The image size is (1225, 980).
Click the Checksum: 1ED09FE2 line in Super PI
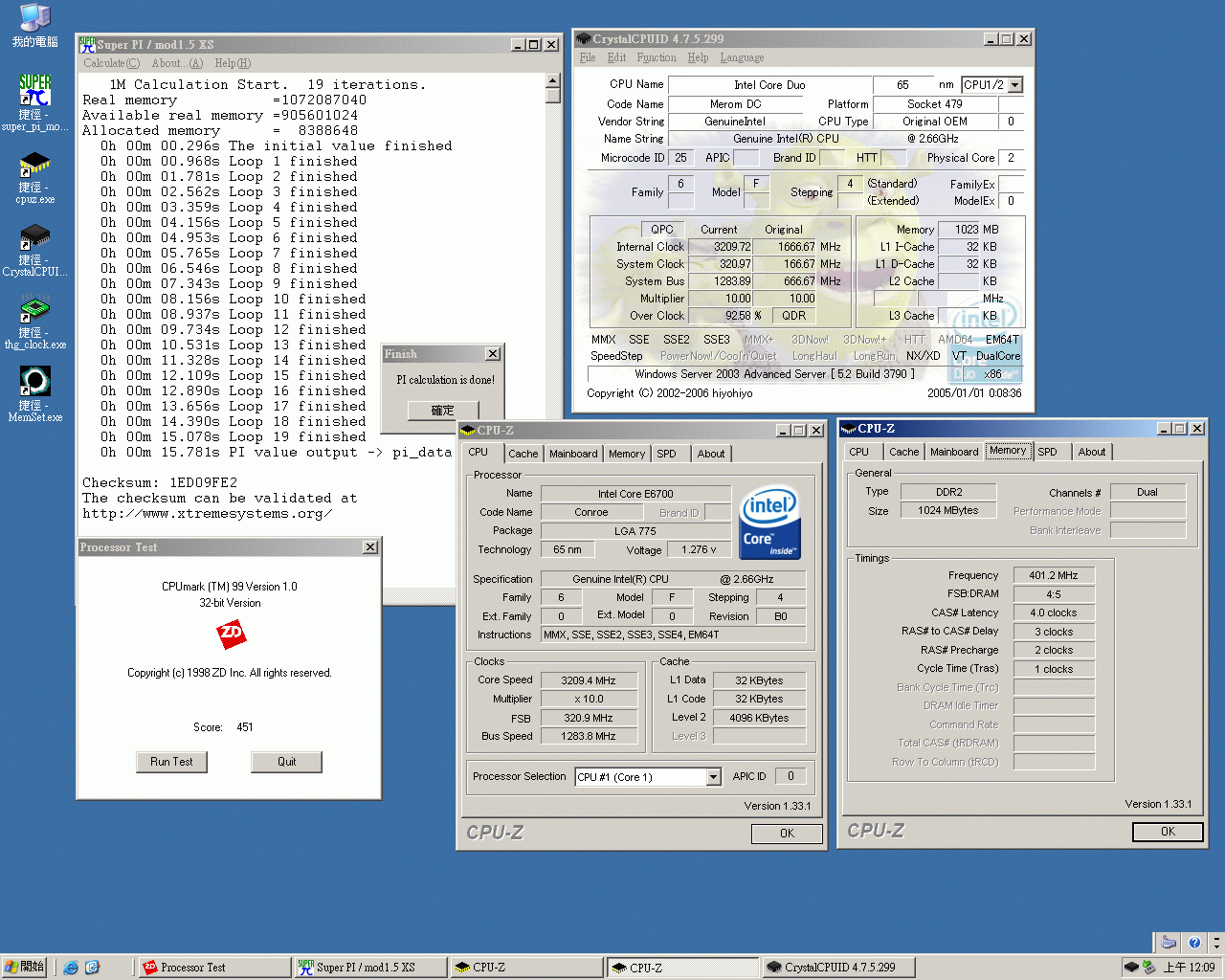[x=160, y=483]
